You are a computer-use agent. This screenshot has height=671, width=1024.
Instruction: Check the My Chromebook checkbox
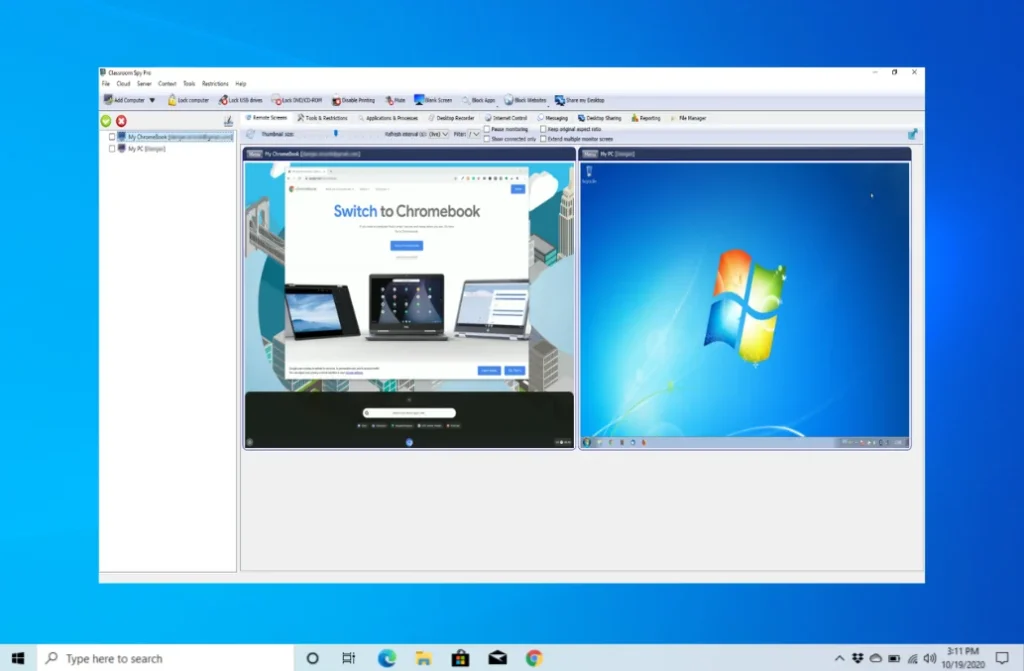pyautogui.click(x=112, y=136)
